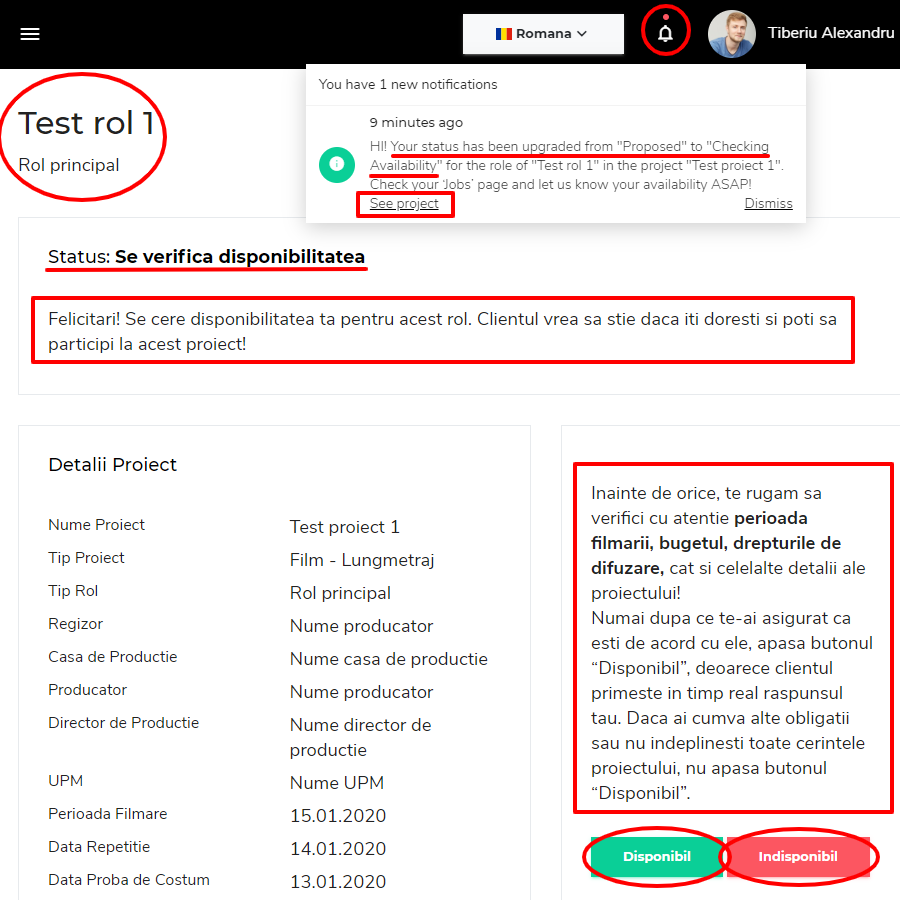Viewport: 900px width, 900px height.
Task: Click the Test rol 1 page title
Action: 86,123
